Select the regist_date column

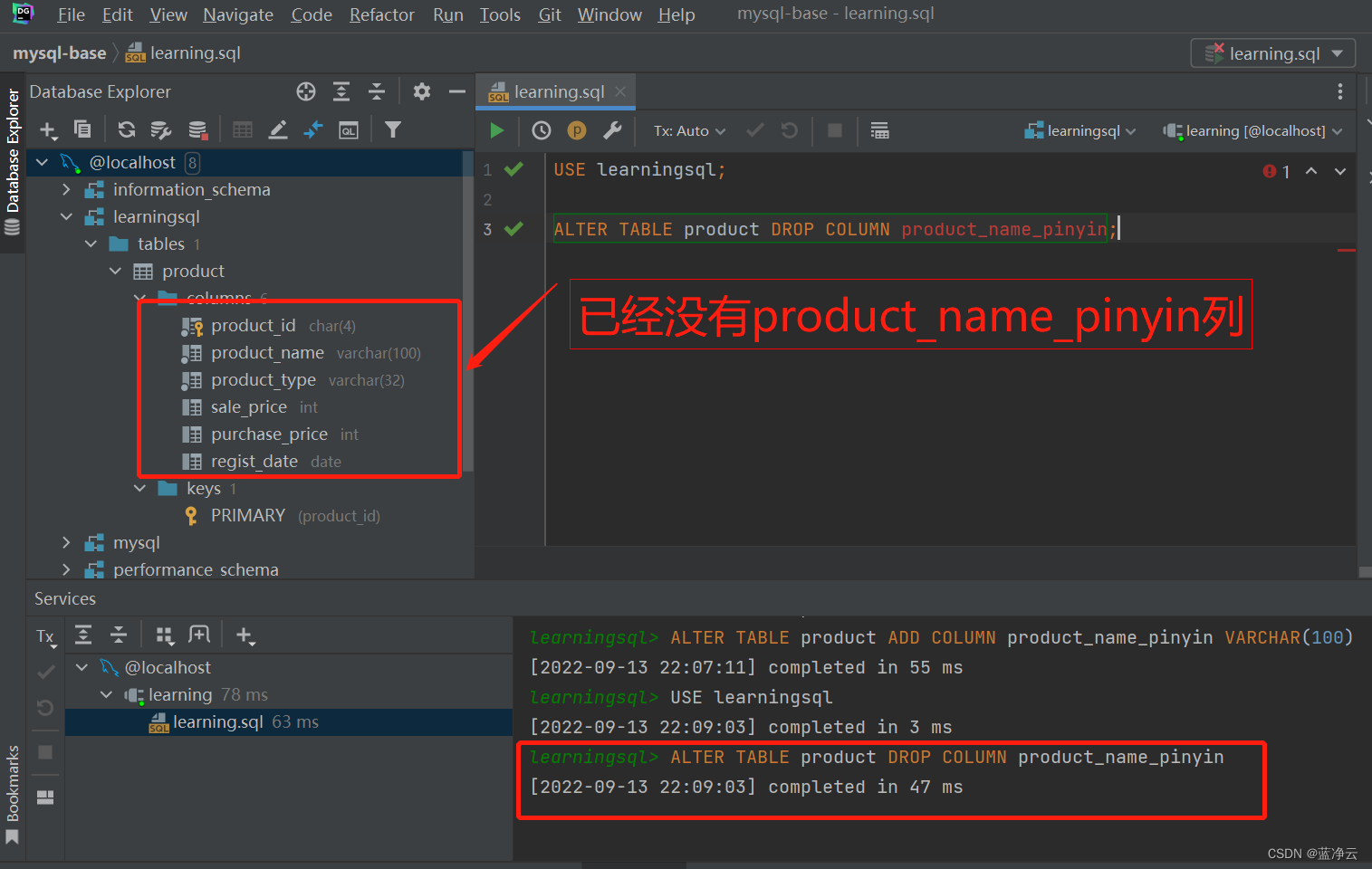click(x=254, y=461)
